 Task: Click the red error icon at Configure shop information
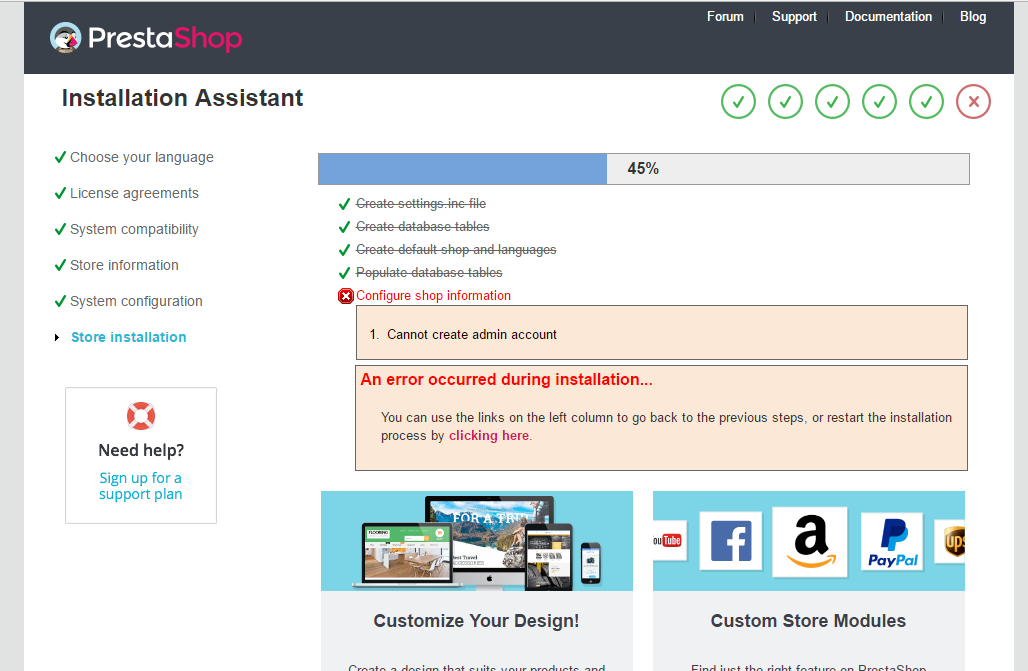[x=346, y=296]
